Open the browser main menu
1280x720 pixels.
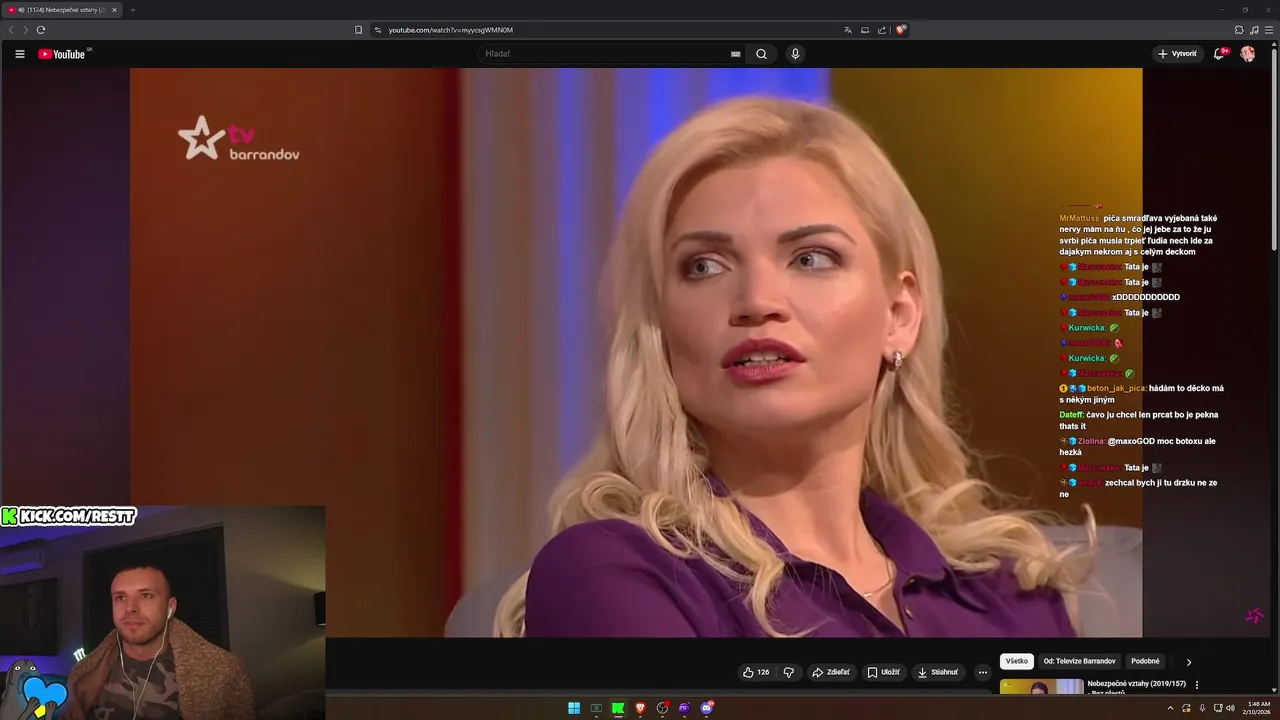click(x=1269, y=30)
